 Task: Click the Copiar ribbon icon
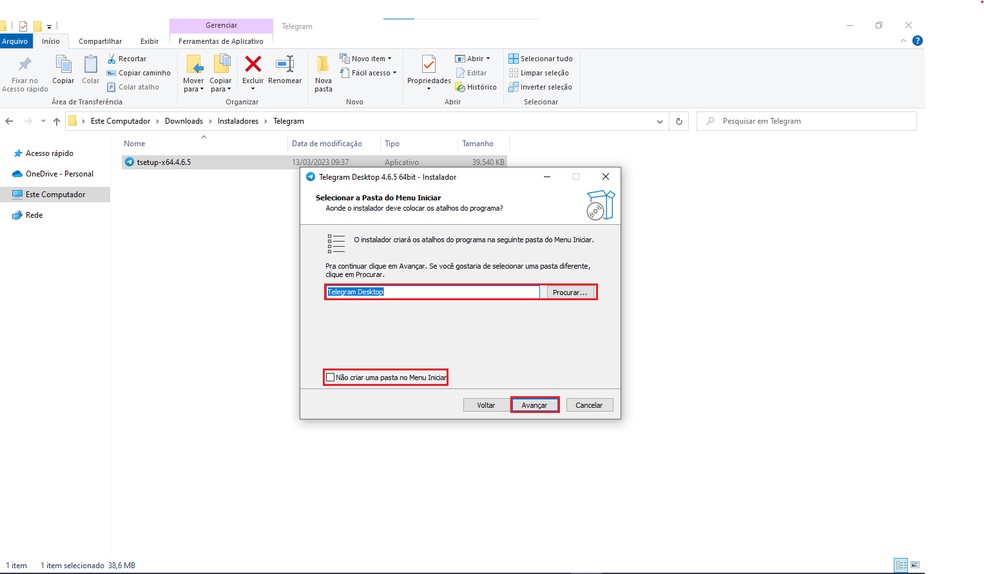coord(63,64)
